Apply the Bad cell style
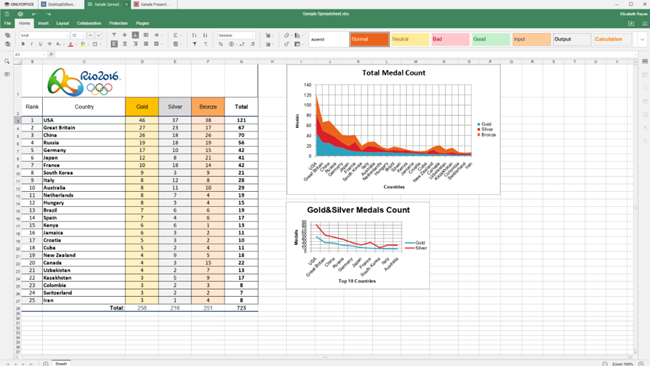The height and width of the screenshot is (366, 650). 450,39
